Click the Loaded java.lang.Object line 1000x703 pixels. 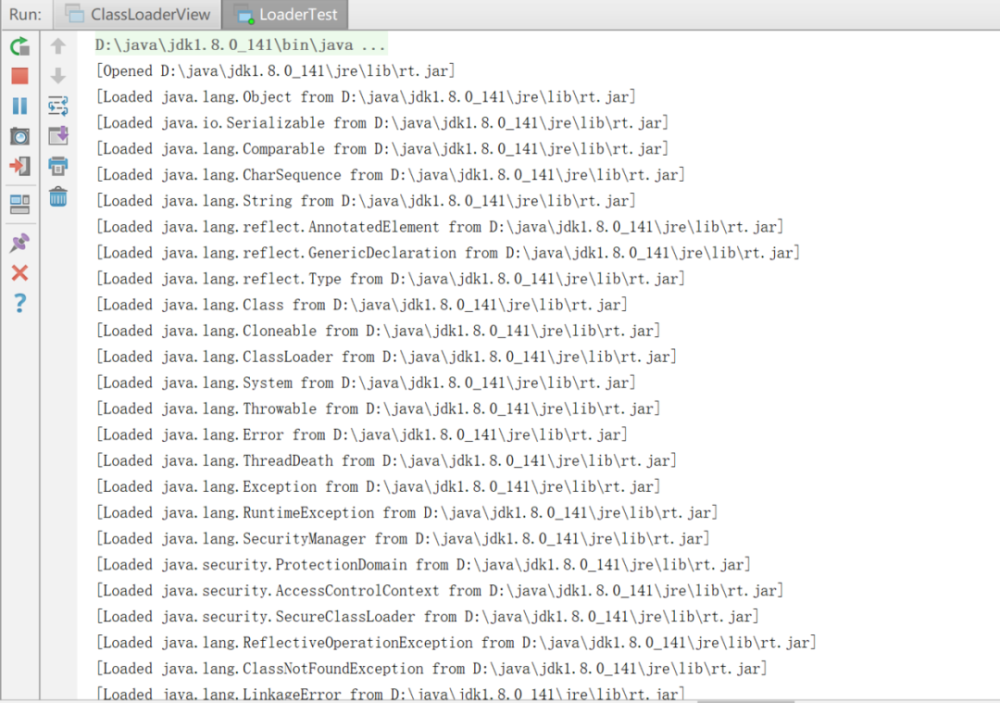[365, 97]
